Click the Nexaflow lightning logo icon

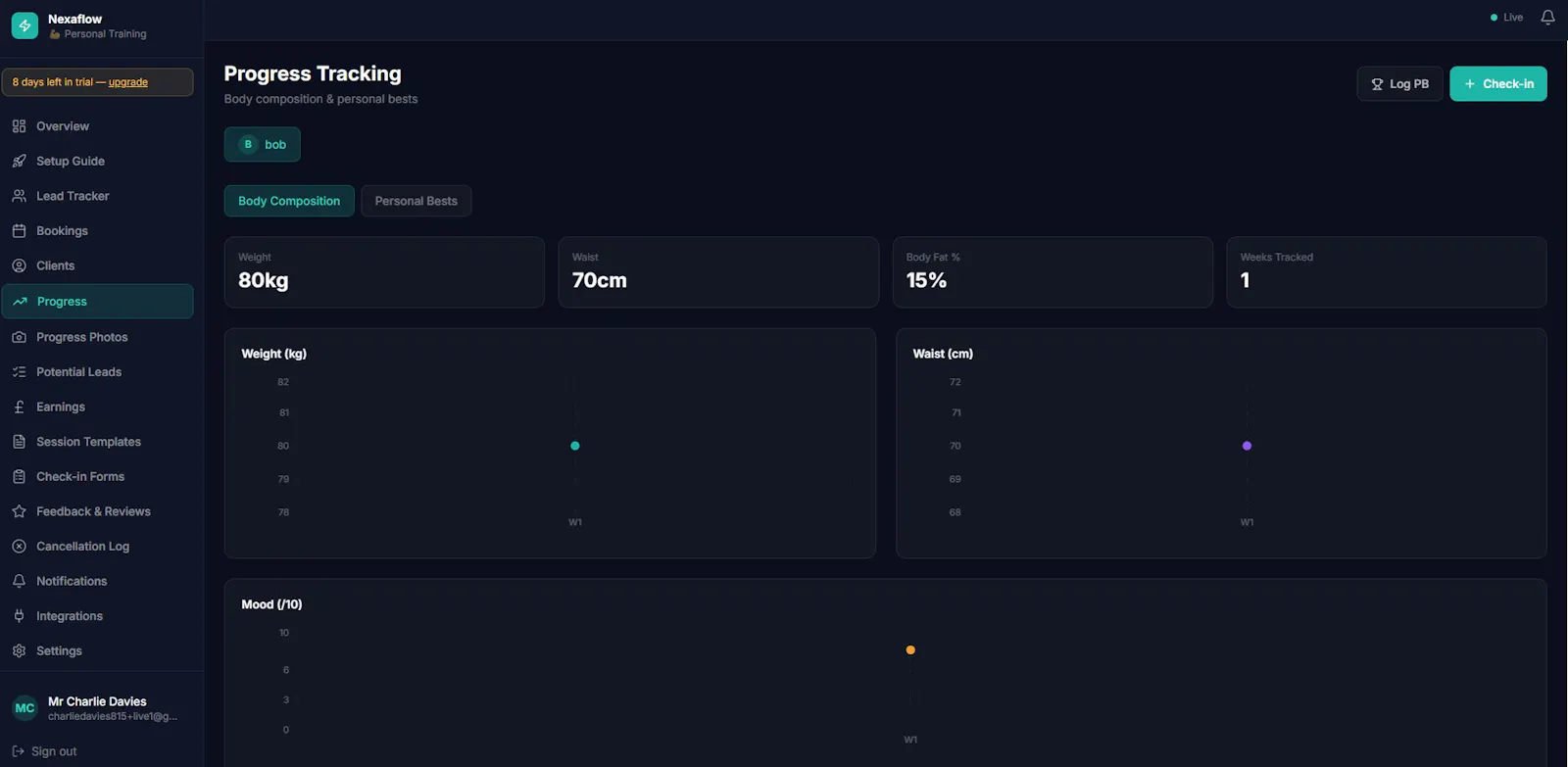(24, 25)
